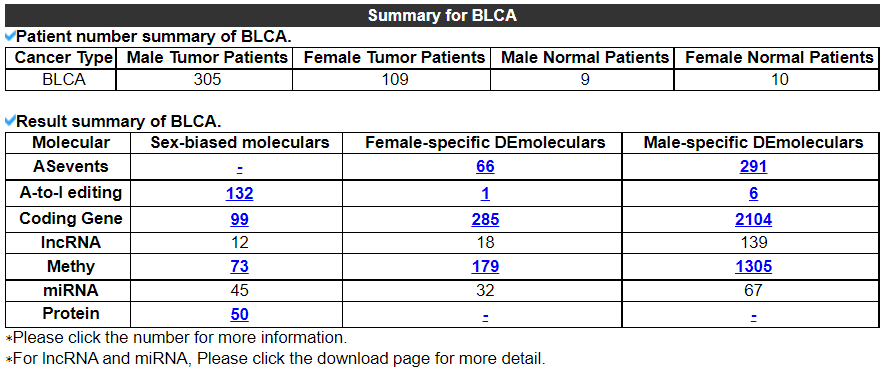Click the checkmark icon beside Patient number summary
The width and height of the screenshot is (886, 373).
tap(10, 37)
